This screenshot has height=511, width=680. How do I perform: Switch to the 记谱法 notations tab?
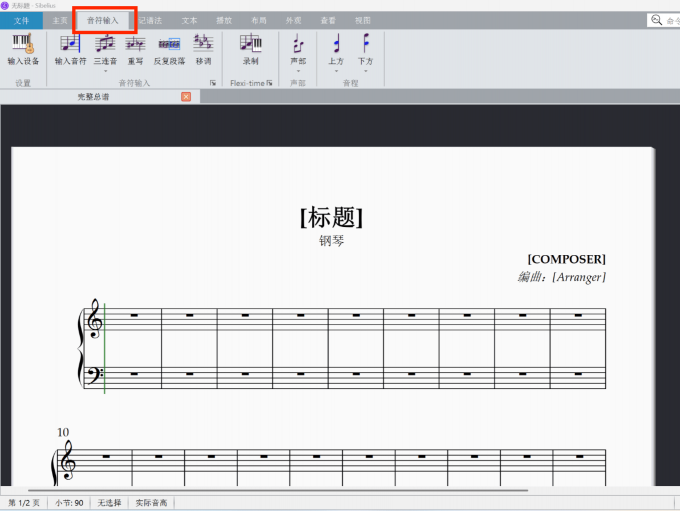point(150,20)
